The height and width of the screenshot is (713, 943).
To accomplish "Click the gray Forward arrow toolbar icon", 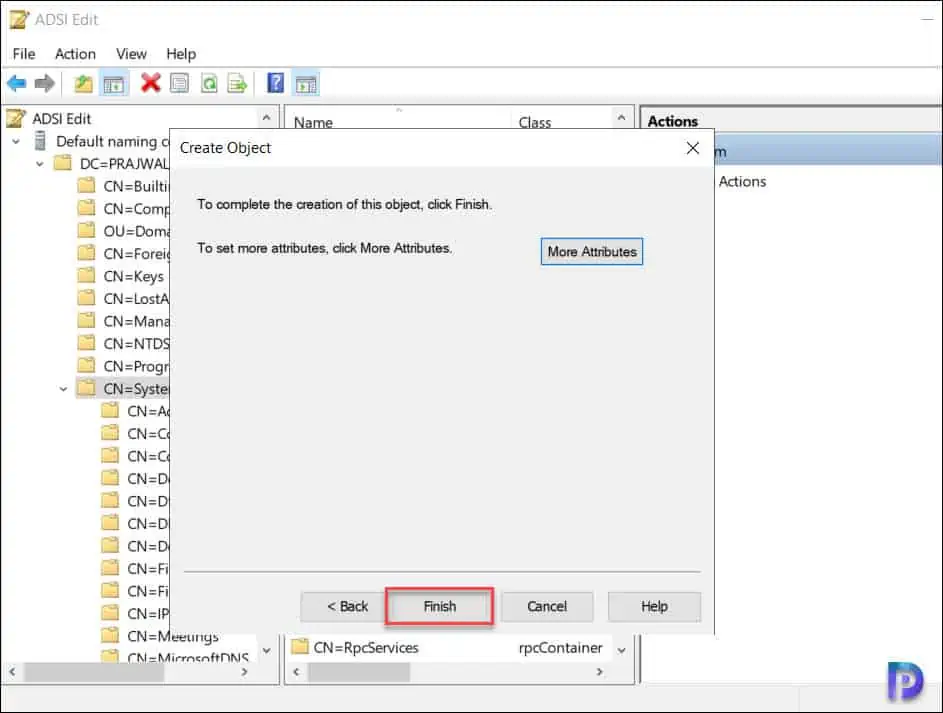I will 45,83.
